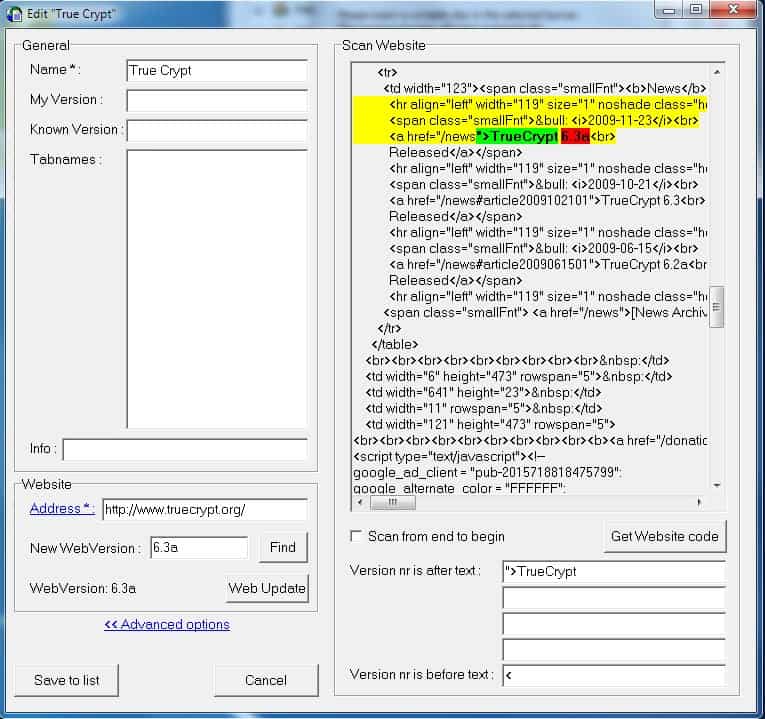Click Get Website code button
Image resolution: width=765 pixels, height=719 pixels.
(664, 537)
